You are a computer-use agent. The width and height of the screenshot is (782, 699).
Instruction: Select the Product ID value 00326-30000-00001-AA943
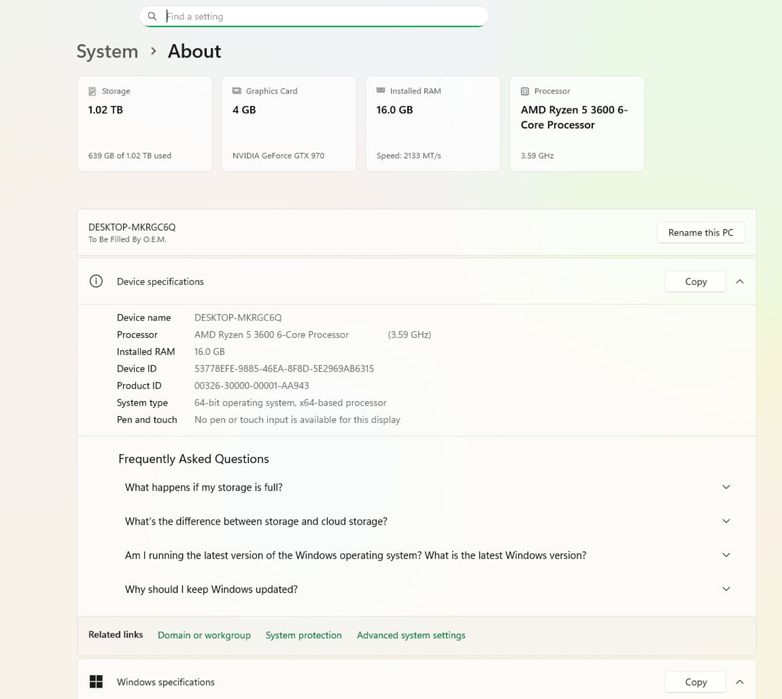[252, 385]
